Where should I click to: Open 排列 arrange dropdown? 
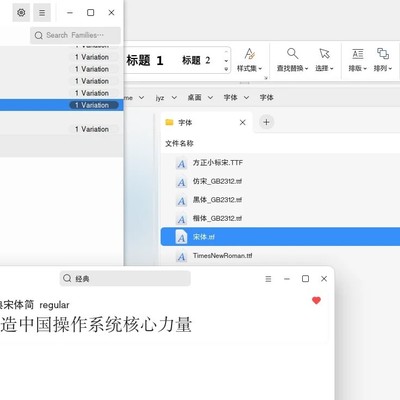pos(383,60)
